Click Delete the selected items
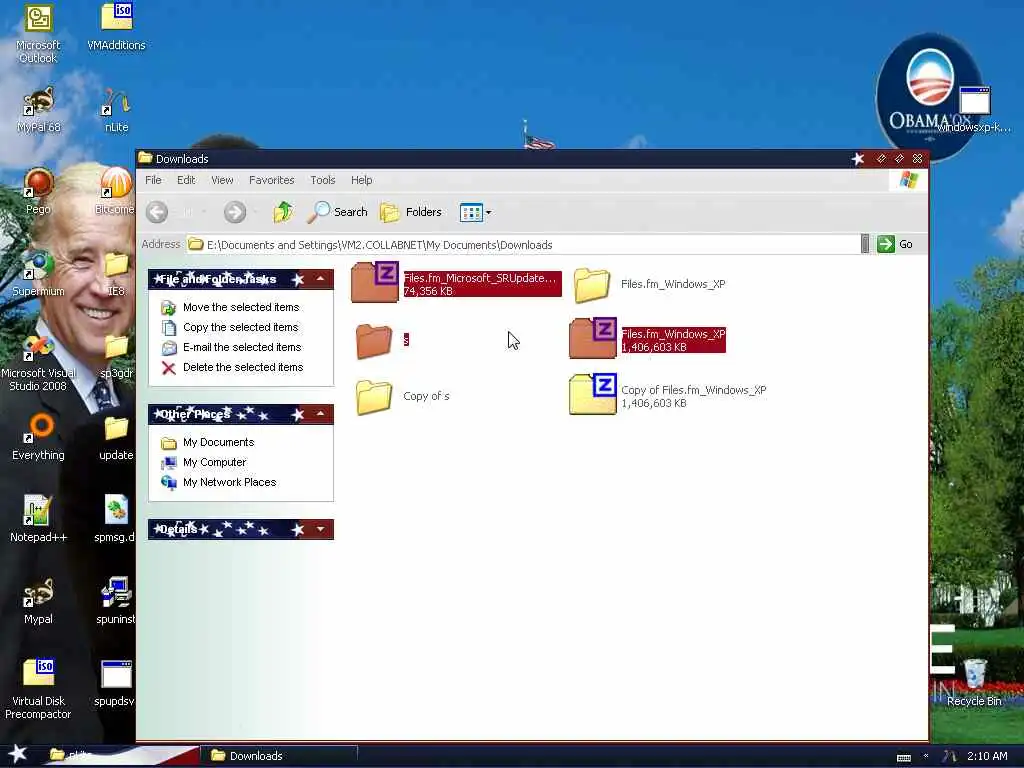This screenshot has width=1024, height=768. click(x=243, y=368)
